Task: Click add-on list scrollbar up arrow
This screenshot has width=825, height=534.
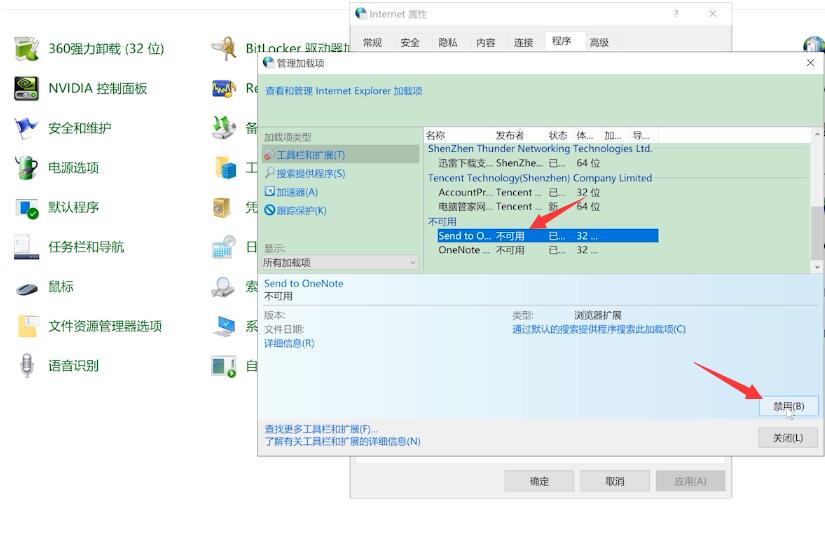Action: [x=818, y=134]
